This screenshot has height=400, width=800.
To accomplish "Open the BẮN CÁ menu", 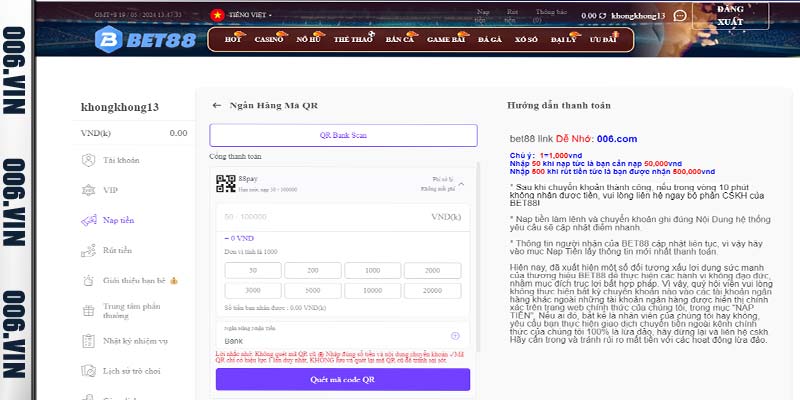I will 401,39.
